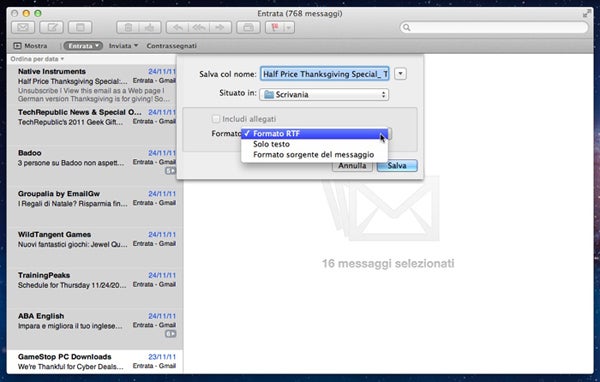Select the TrainingPeaks message
Screen dimensions: 600x382
(x=95, y=289)
